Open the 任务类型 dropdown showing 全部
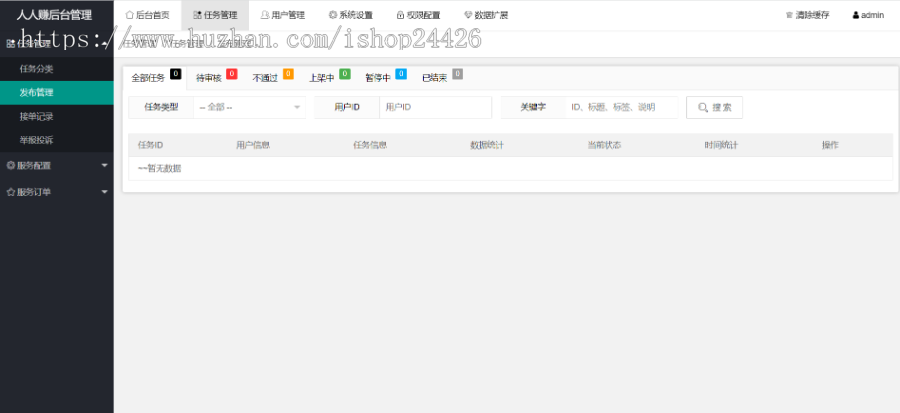This screenshot has width=900, height=413. [250, 107]
